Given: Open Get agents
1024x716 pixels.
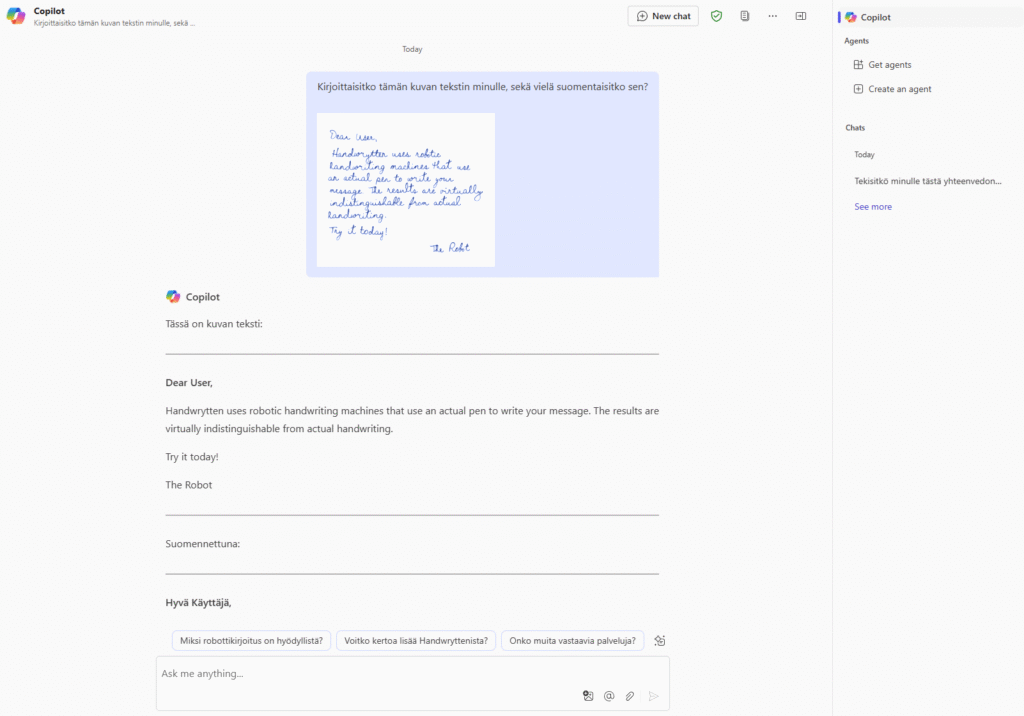Looking at the screenshot, I should coord(882,65).
